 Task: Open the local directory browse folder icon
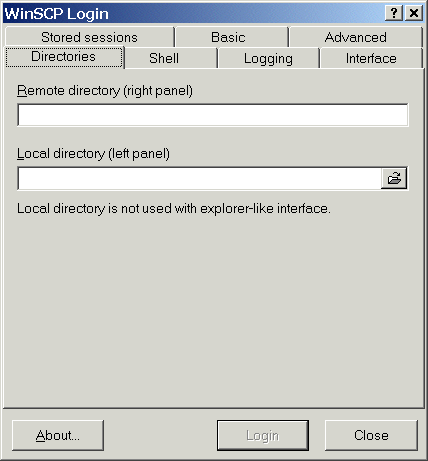[x=394, y=178]
